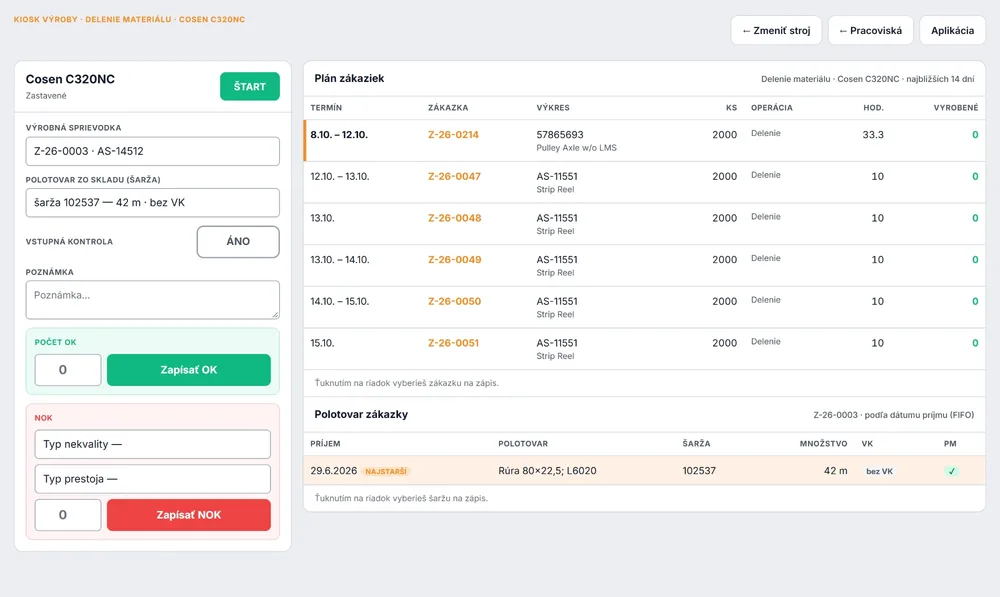
Task: Go back via Zmeniť stroj button
Action: point(776,31)
